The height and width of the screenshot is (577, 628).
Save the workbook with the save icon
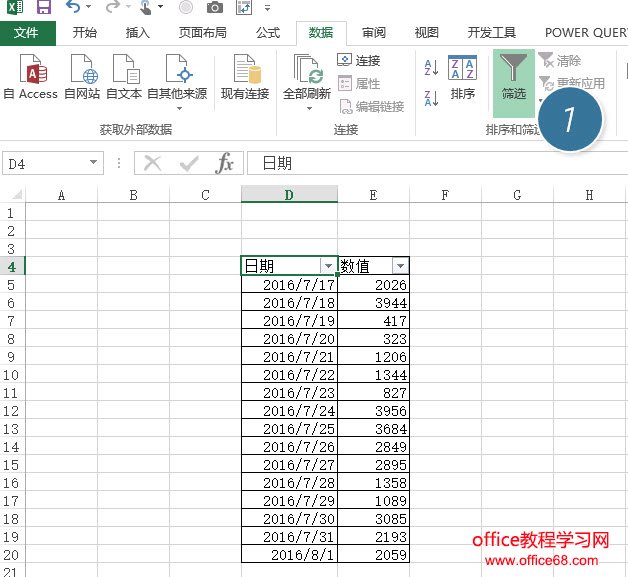point(44,7)
